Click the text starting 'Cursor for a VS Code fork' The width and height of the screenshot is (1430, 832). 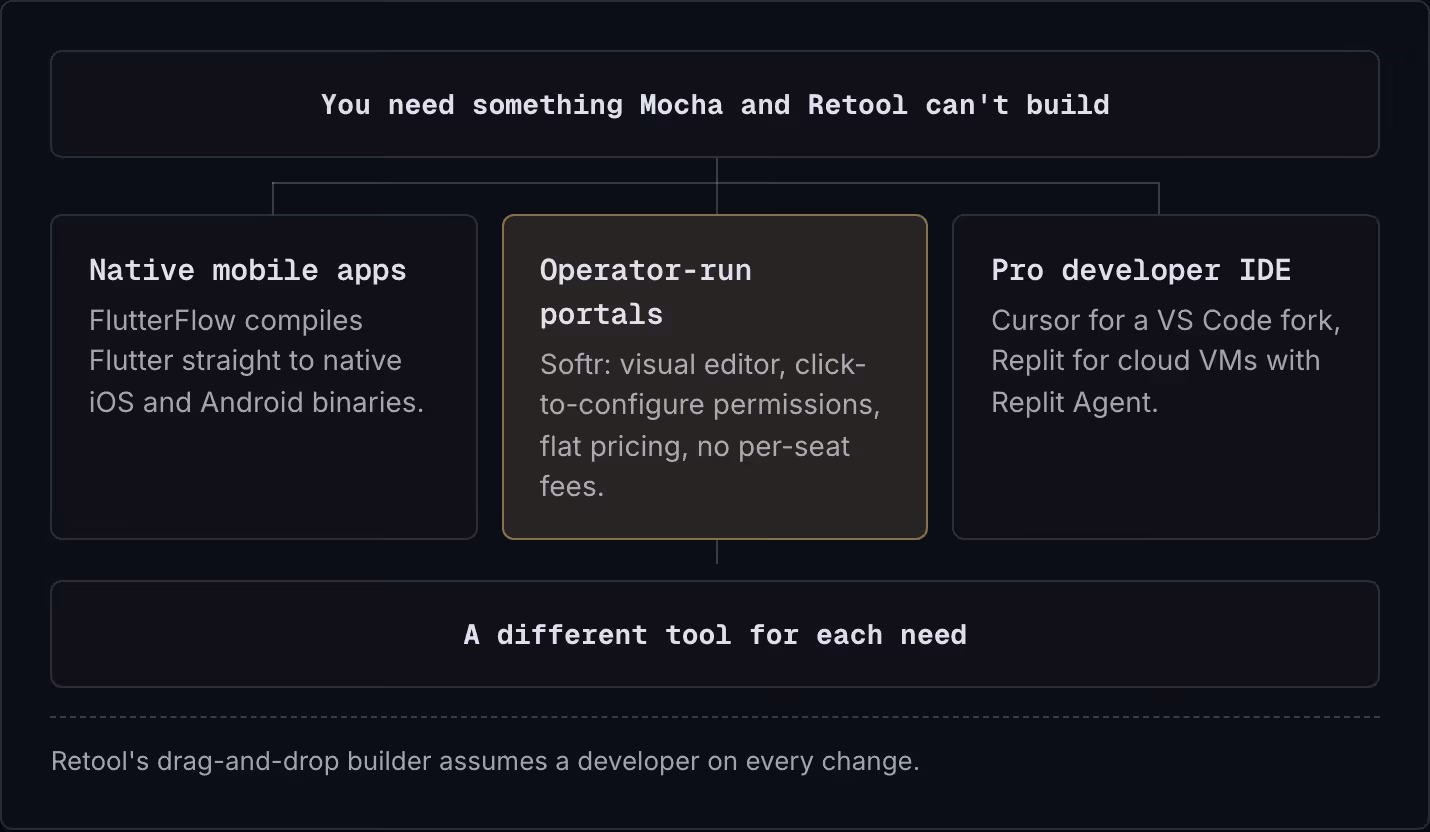tap(1166, 361)
